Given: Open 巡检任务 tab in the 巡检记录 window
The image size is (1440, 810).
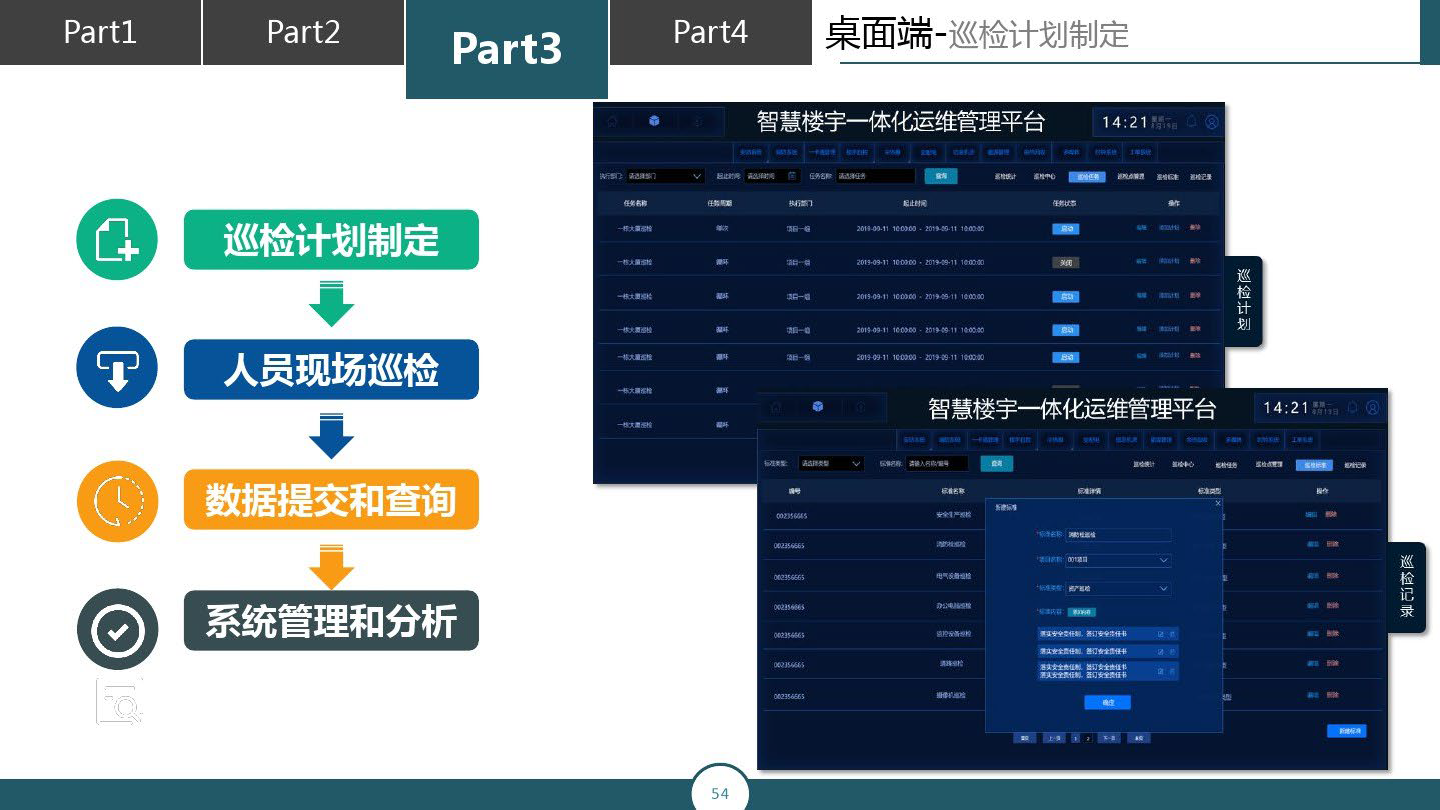Looking at the screenshot, I should pyautogui.click(x=1227, y=465).
